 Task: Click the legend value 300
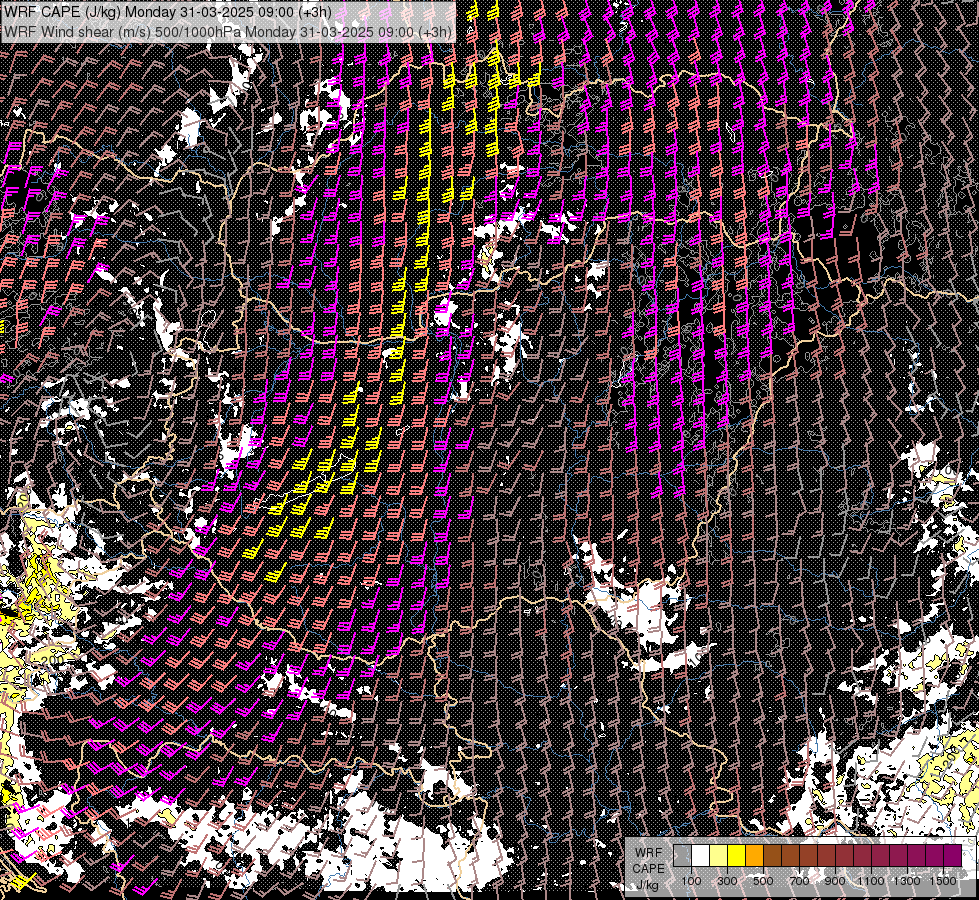click(727, 881)
